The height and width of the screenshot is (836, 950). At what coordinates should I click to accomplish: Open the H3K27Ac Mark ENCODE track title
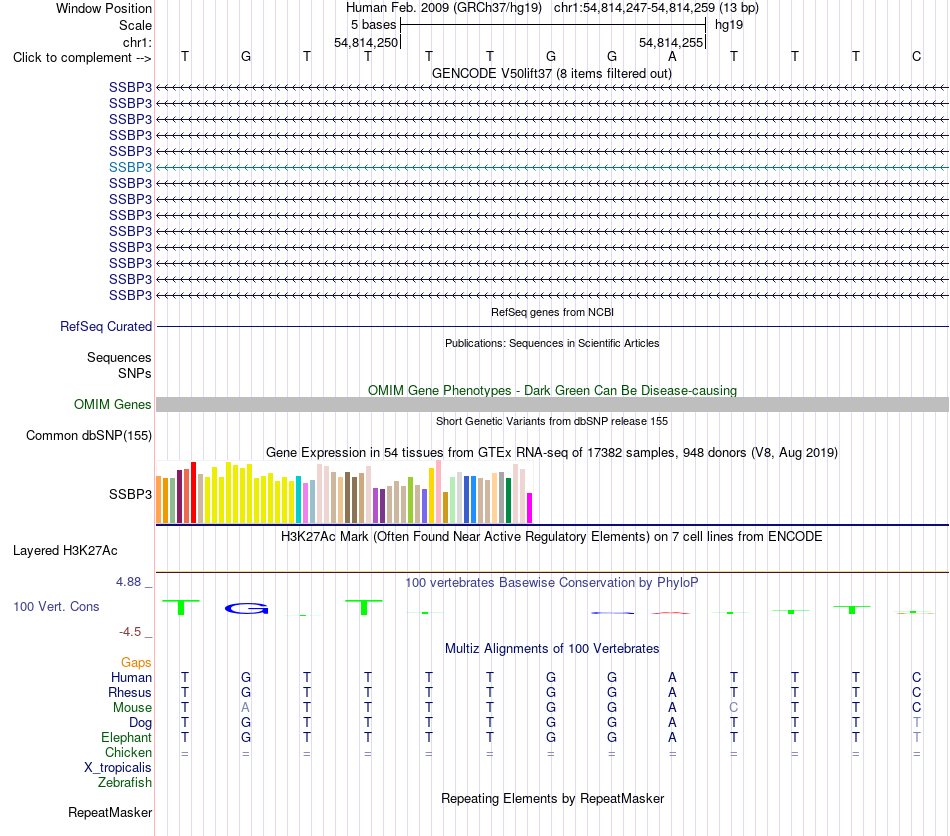pyautogui.click(x=551, y=537)
